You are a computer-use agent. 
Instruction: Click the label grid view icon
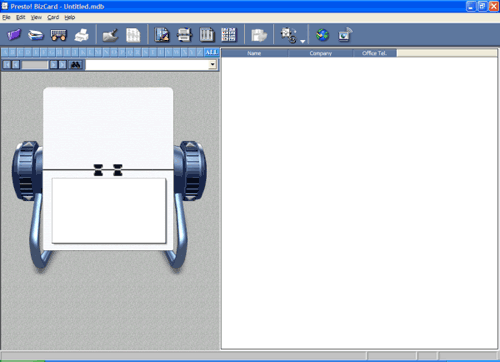(229, 35)
